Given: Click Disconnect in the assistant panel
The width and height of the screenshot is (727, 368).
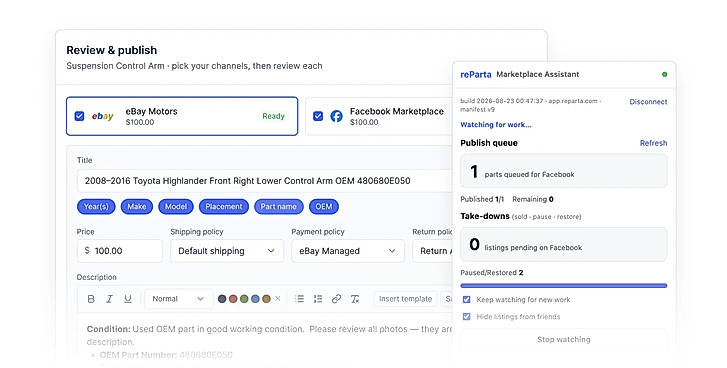Looking at the screenshot, I should click(x=648, y=102).
